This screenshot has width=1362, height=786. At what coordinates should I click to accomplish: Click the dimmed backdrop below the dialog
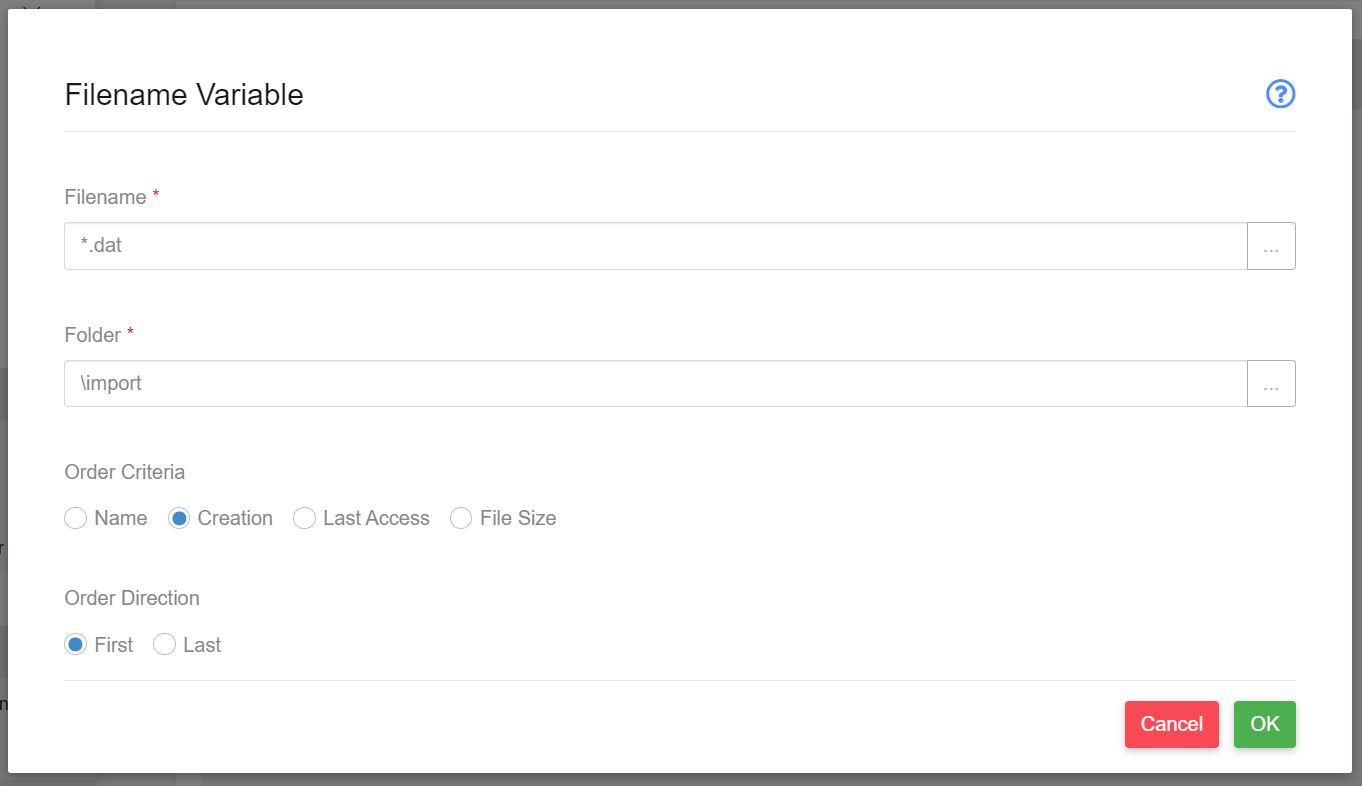(x=680, y=779)
